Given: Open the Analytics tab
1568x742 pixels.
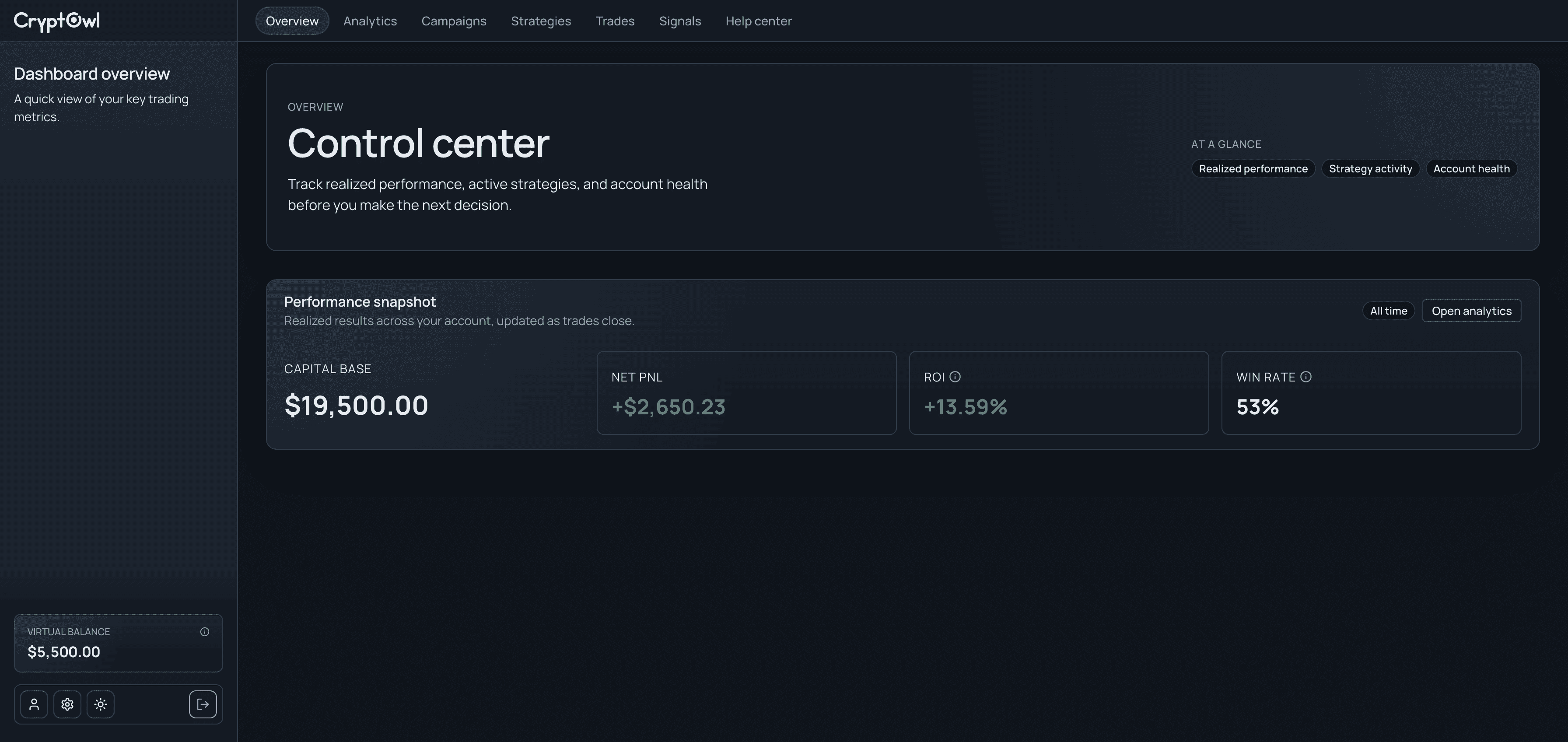Looking at the screenshot, I should [x=370, y=21].
